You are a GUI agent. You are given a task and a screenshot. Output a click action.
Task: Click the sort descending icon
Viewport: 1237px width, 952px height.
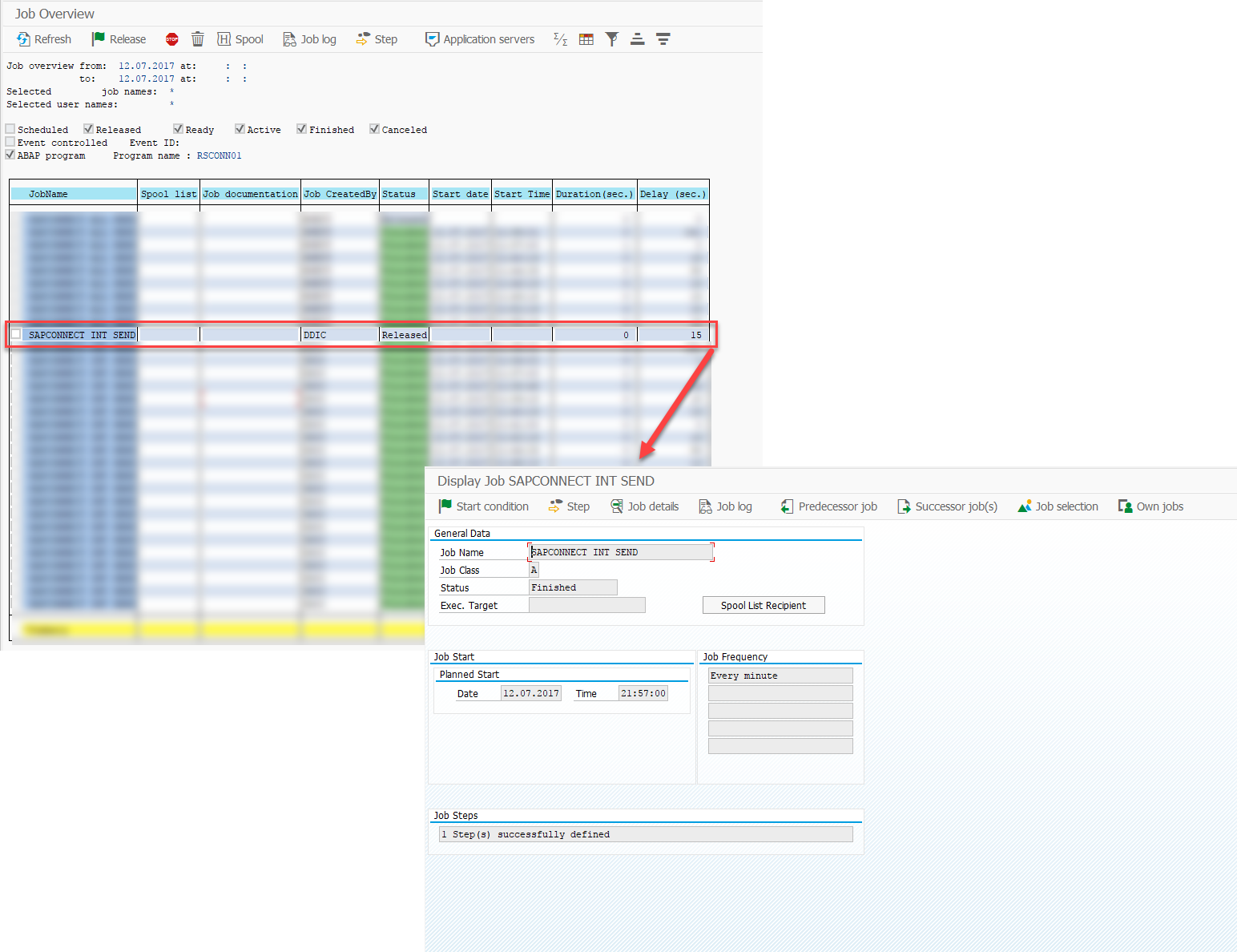[x=663, y=39]
